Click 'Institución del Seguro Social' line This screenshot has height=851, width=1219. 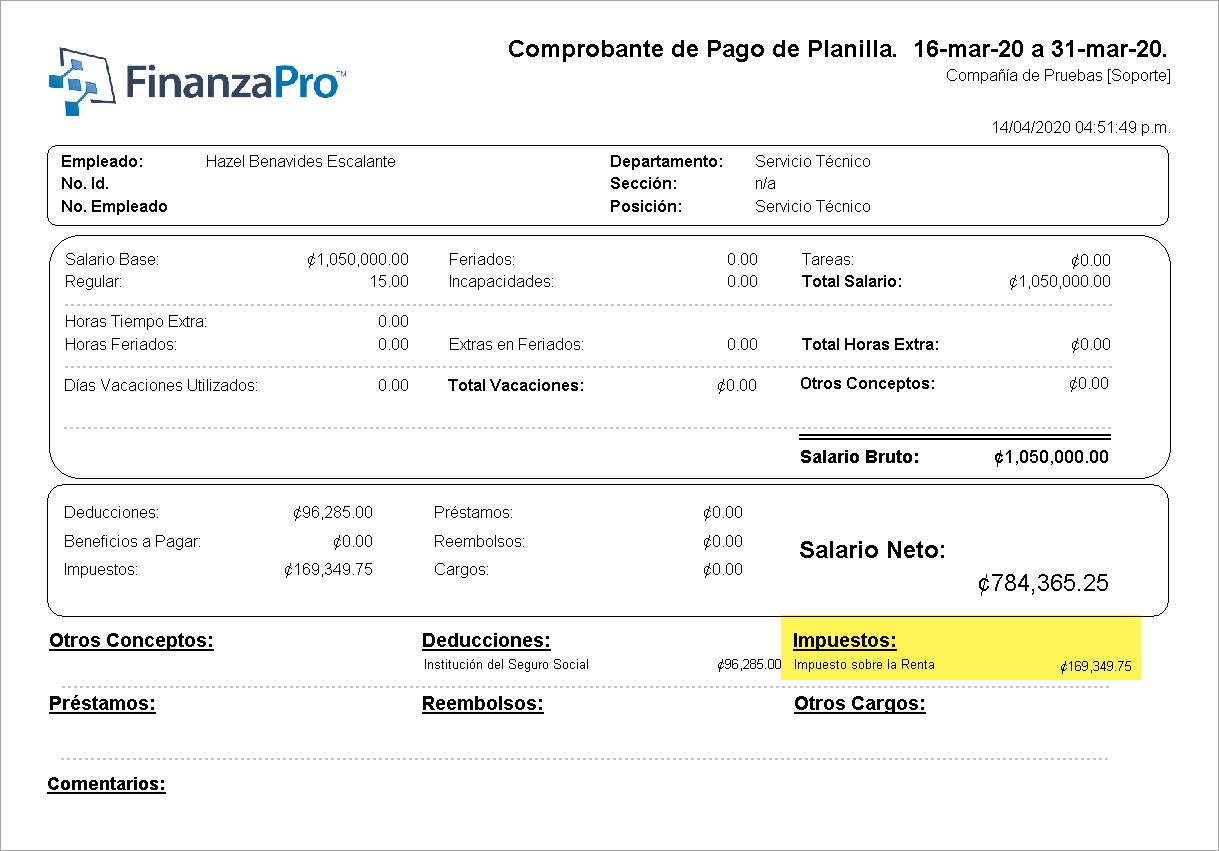507,665
